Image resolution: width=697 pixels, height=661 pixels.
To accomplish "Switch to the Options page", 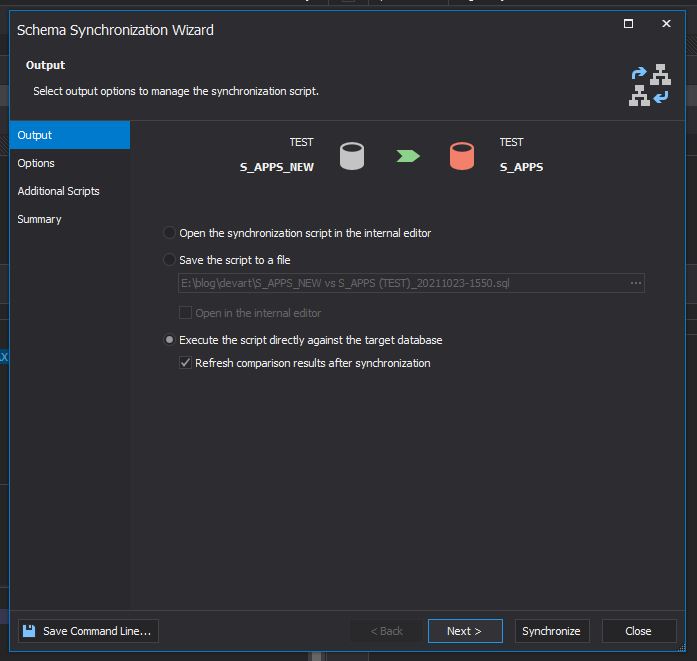I will (x=36, y=163).
